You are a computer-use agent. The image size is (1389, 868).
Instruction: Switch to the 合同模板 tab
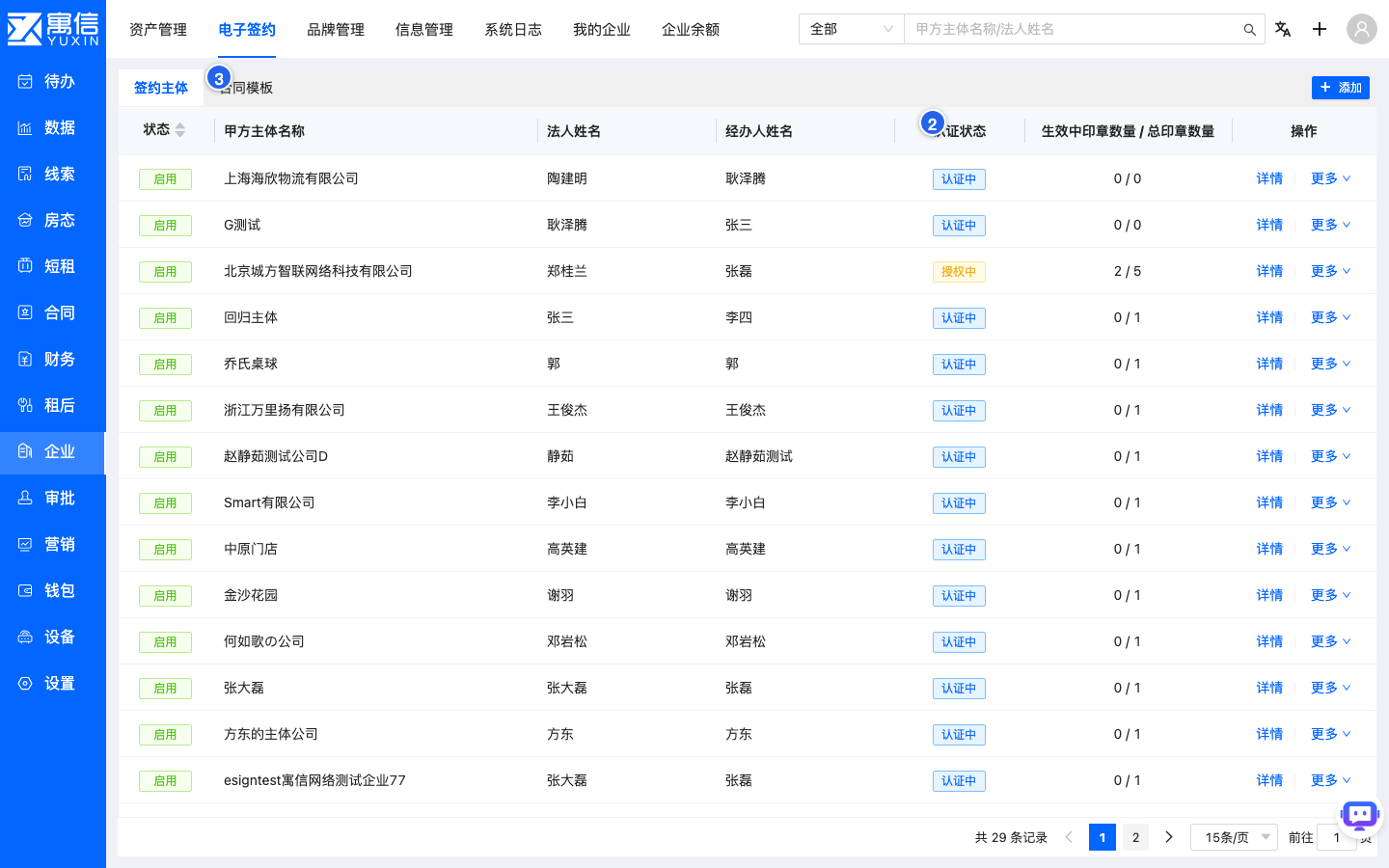tap(246, 88)
